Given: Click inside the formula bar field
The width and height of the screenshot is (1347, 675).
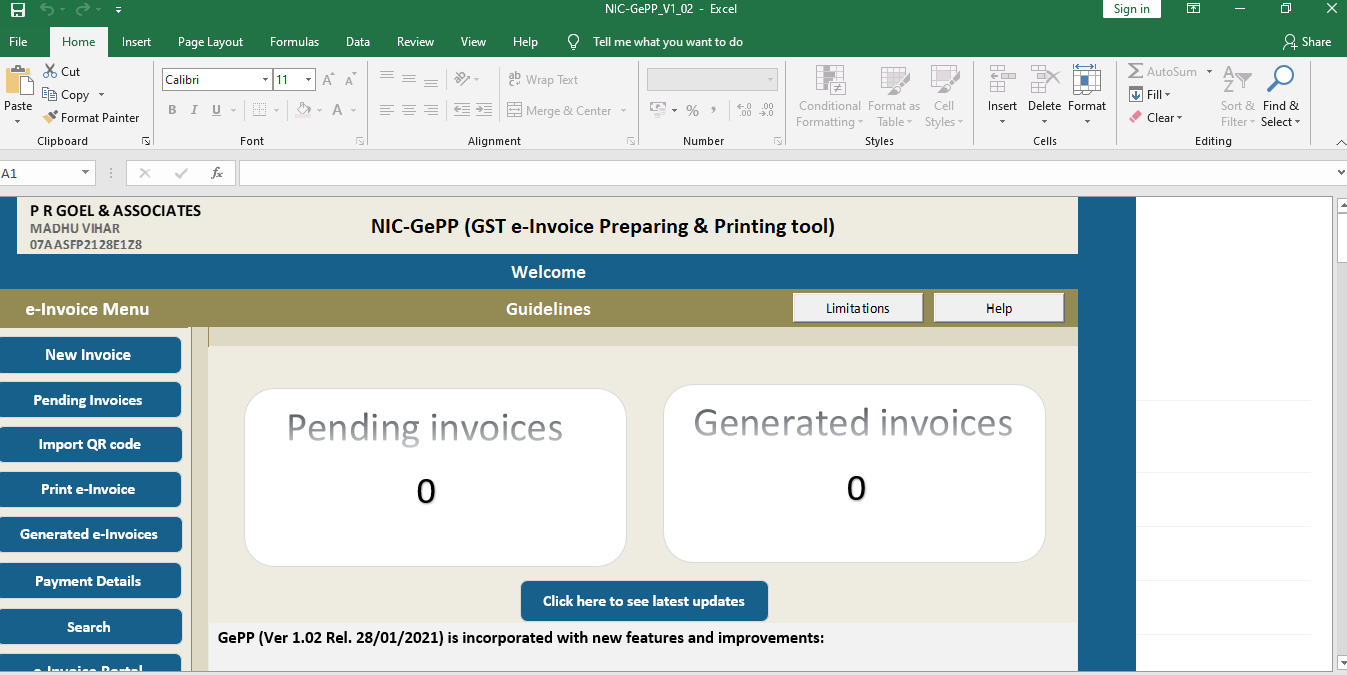Looking at the screenshot, I should point(780,173).
